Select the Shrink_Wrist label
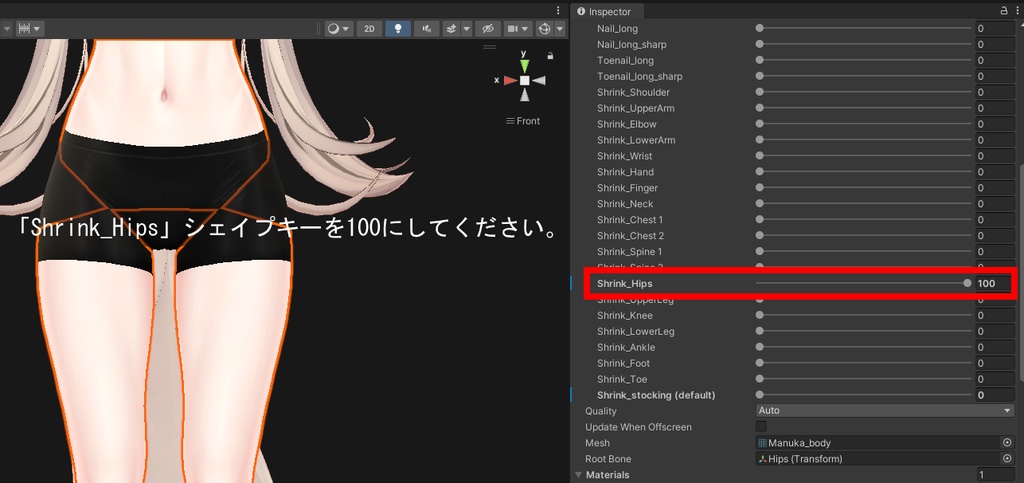The image size is (1024, 483). 624,156
